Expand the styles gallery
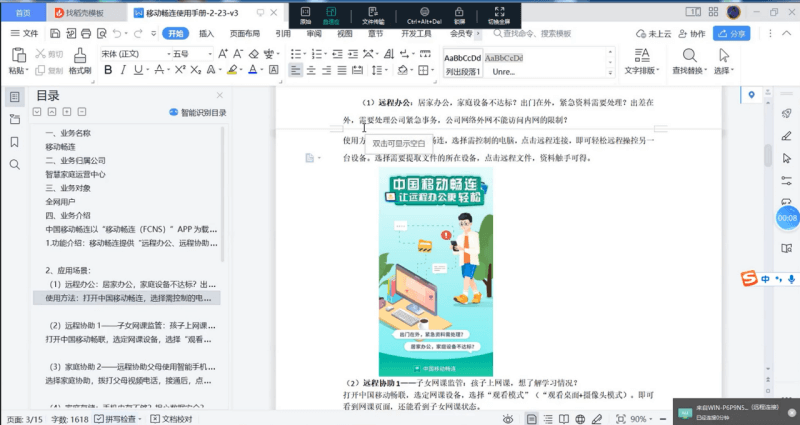The width and height of the screenshot is (800, 425). click(x=610, y=73)
